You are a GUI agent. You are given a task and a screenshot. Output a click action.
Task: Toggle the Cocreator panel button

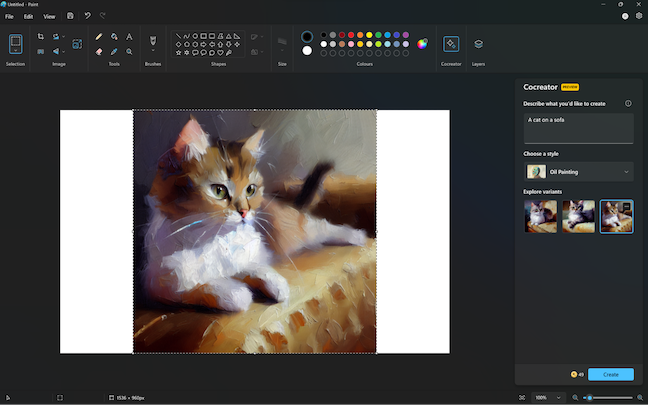(451, 44)
